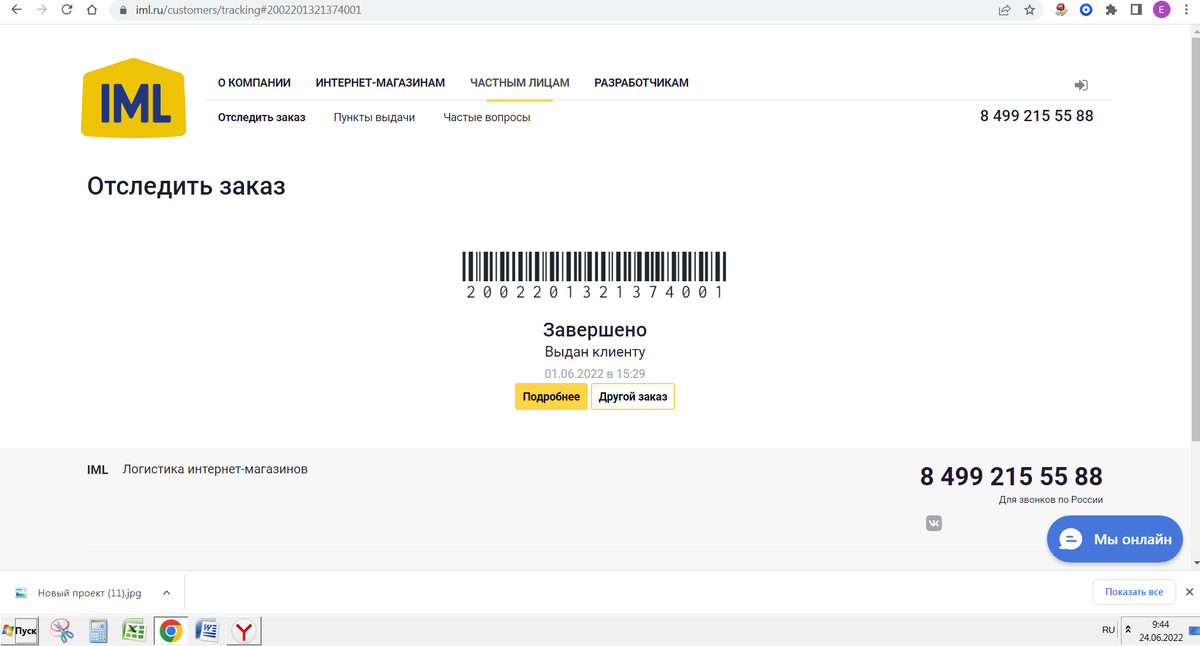Open the О КОМПАНИИ menu item
The width and height of the screenshot is (1200, 646).
pos(254,83)
